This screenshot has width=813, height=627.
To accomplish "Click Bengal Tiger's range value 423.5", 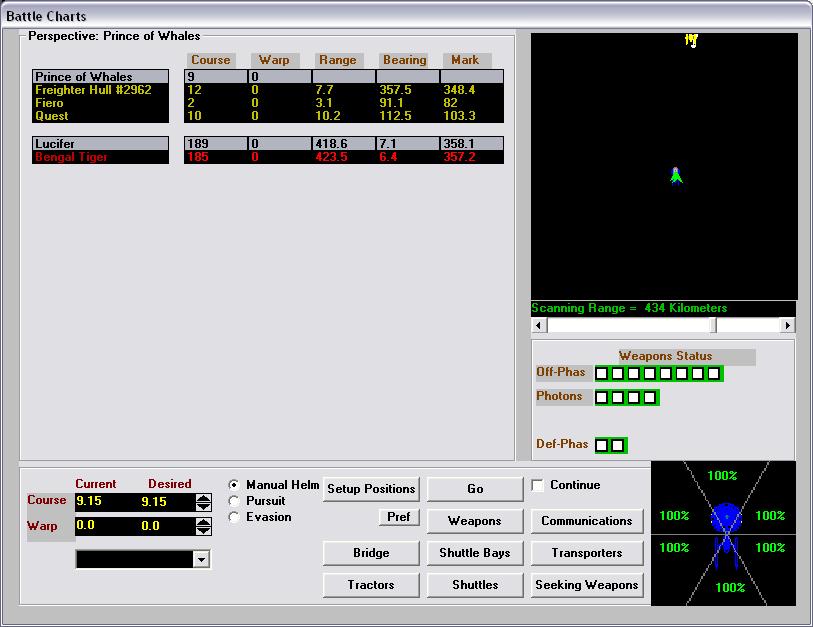I will pyautogui.click(x=331, y=157).
